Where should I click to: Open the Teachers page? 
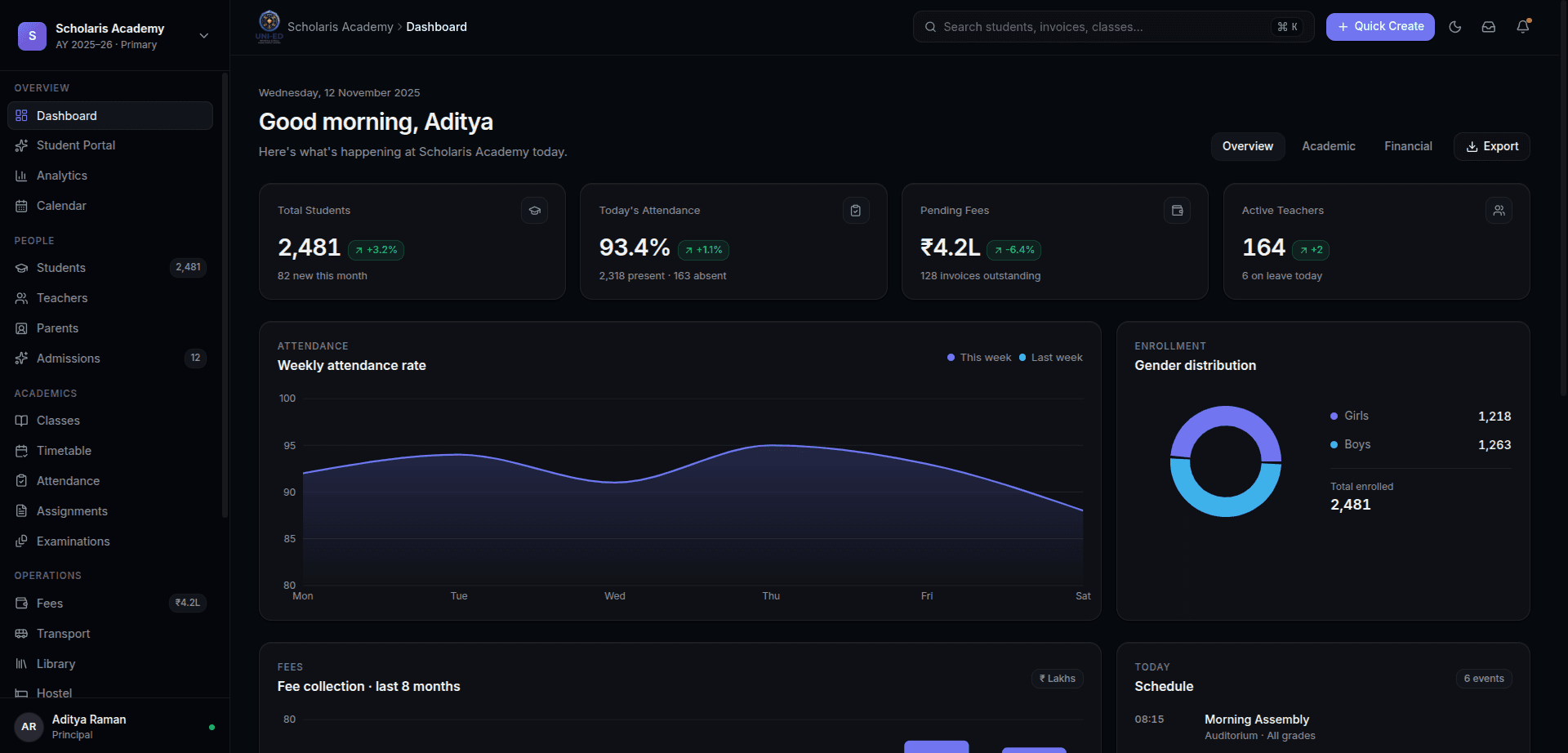(x=110, y=298)
